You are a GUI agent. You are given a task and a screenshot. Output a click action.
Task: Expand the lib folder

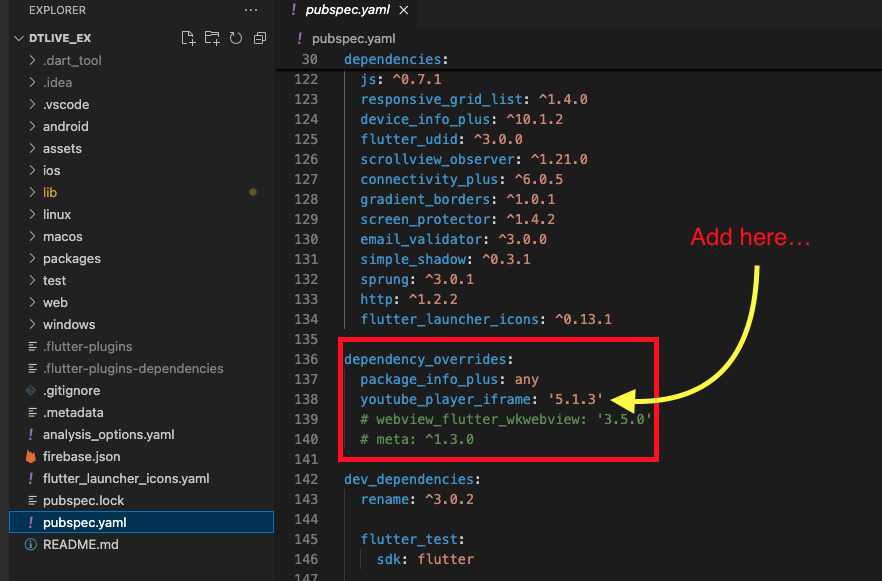[x=50, y=192]
